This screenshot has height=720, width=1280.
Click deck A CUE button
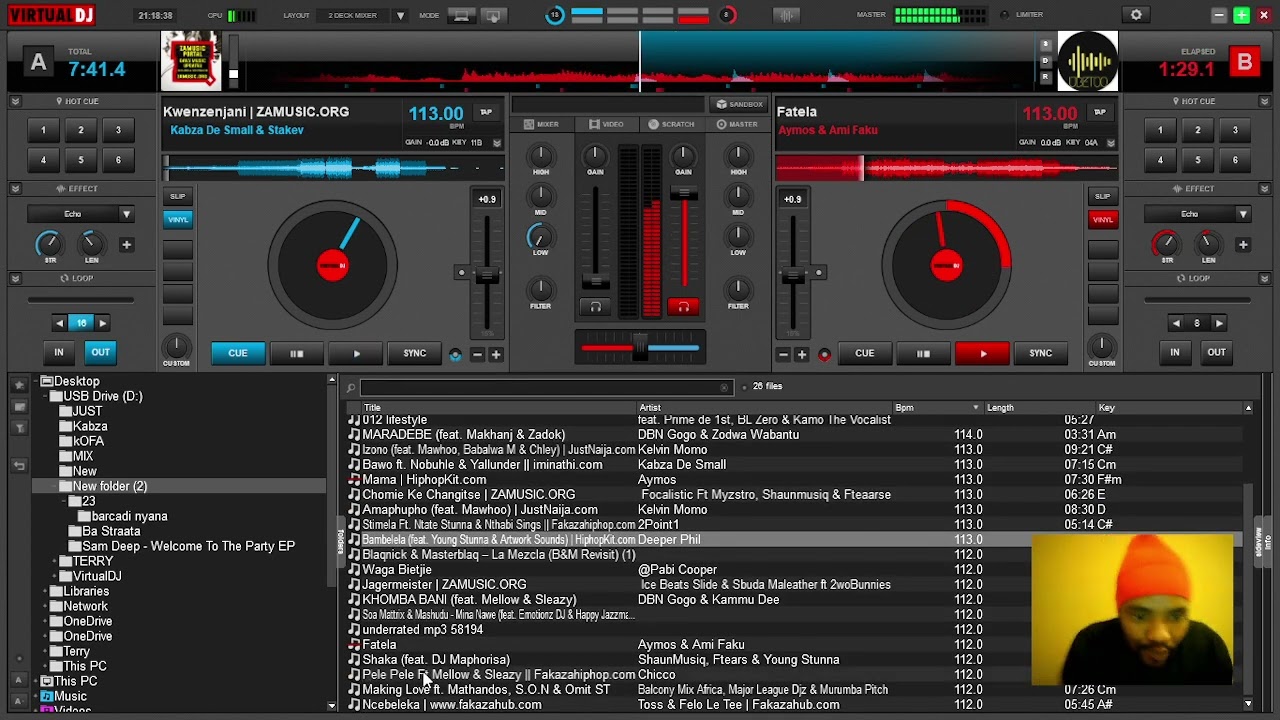(238, 353)
